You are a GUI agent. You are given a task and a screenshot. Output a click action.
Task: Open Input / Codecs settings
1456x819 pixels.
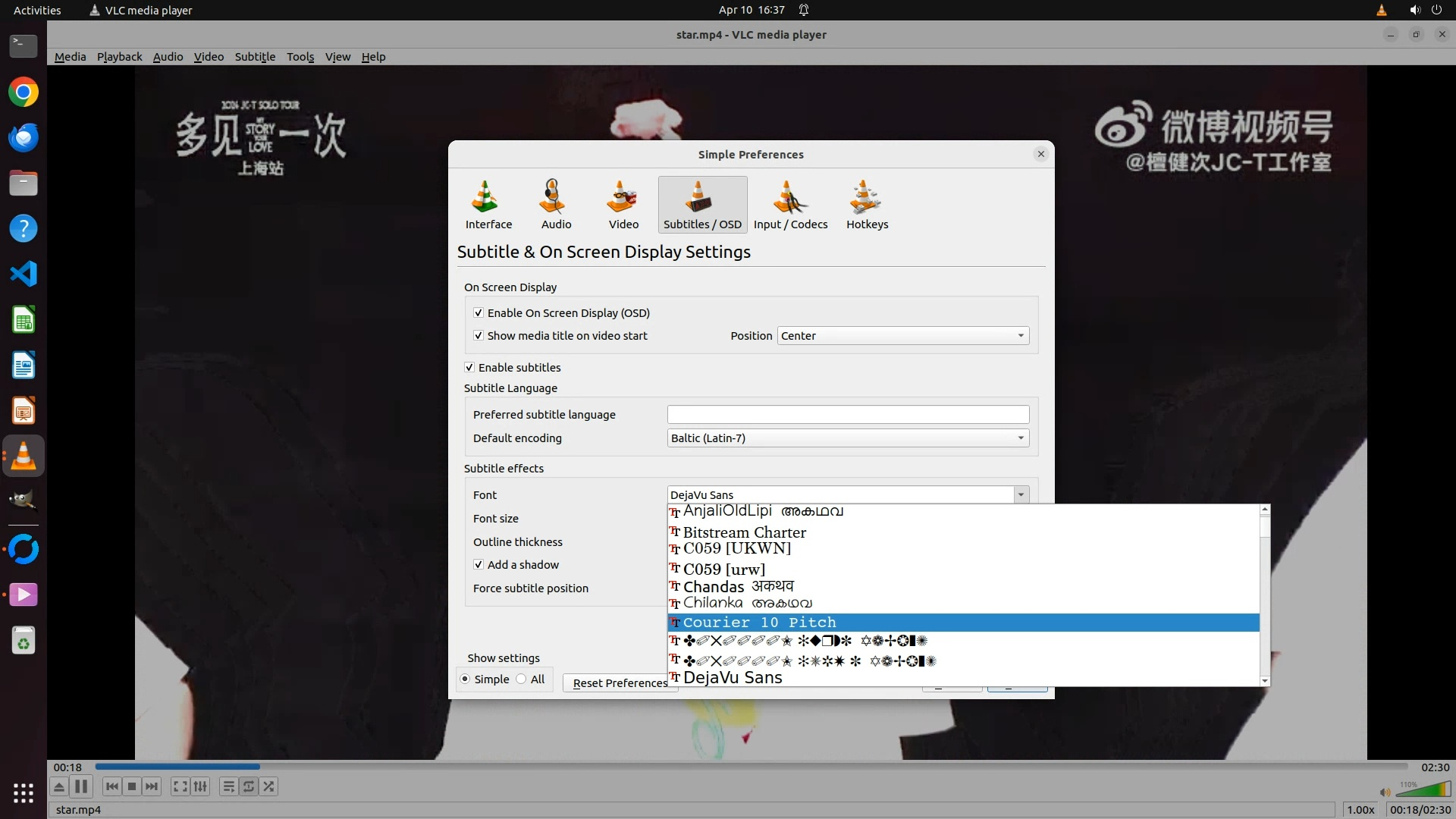(x=790, y=204)
